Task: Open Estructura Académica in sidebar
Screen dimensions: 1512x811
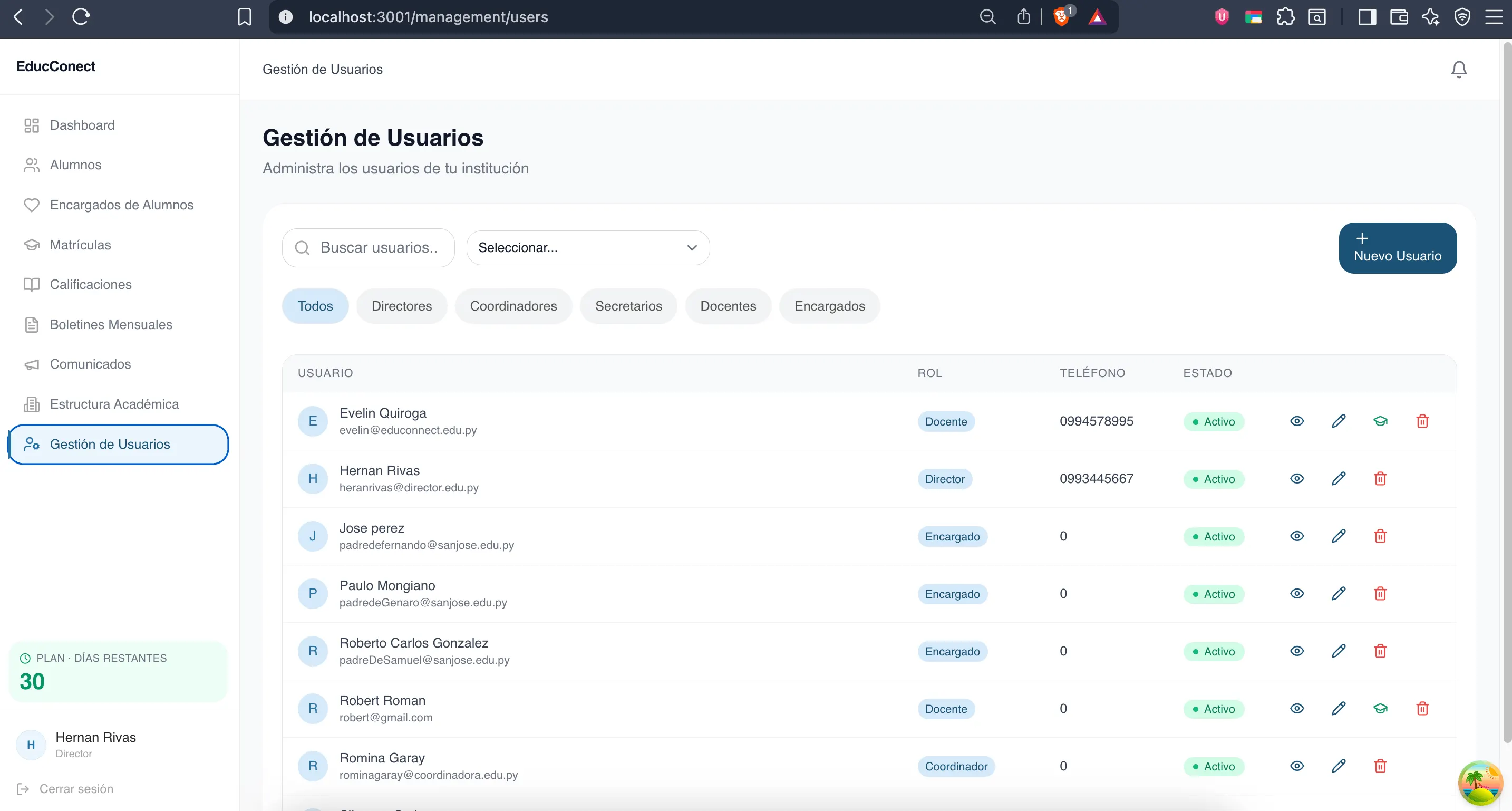Action: [114, 404]
